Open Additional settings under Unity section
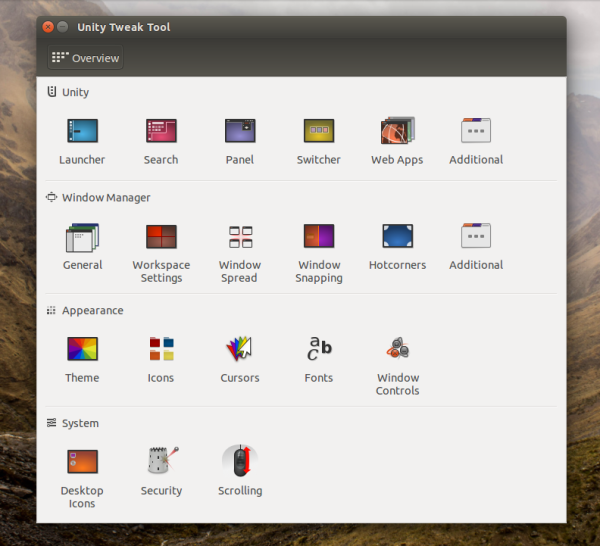This screenshot has height=546, width=600. pos(476,131)
